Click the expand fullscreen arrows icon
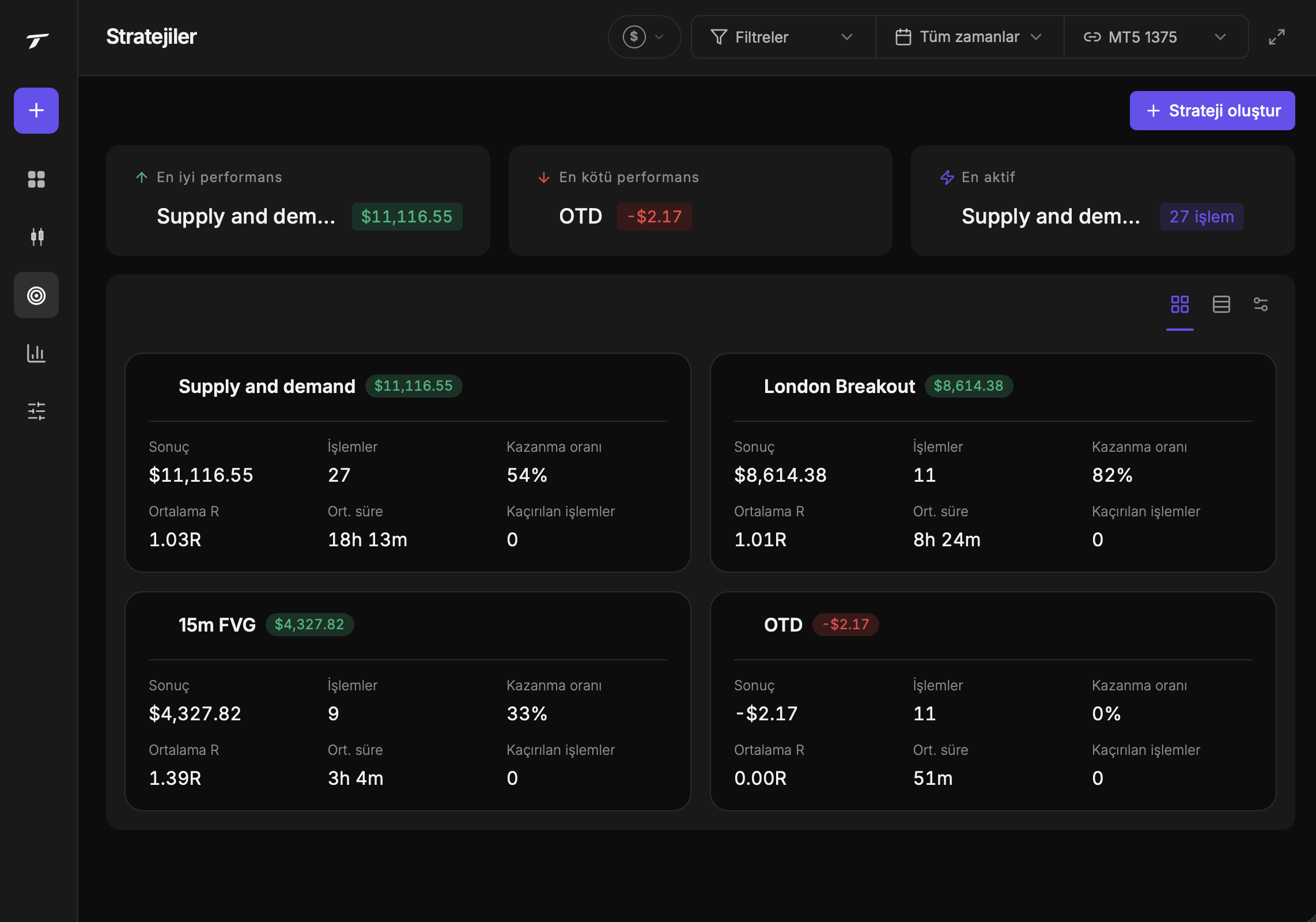The width and height of the screenshot is (1316, 922). pyautogui.click(x=1276, y=37)
